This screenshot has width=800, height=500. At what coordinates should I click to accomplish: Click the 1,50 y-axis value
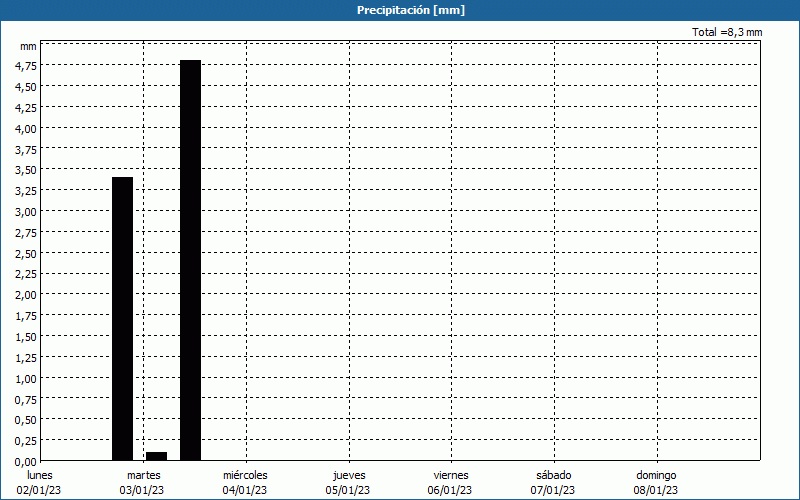click(x=26, y=337)
